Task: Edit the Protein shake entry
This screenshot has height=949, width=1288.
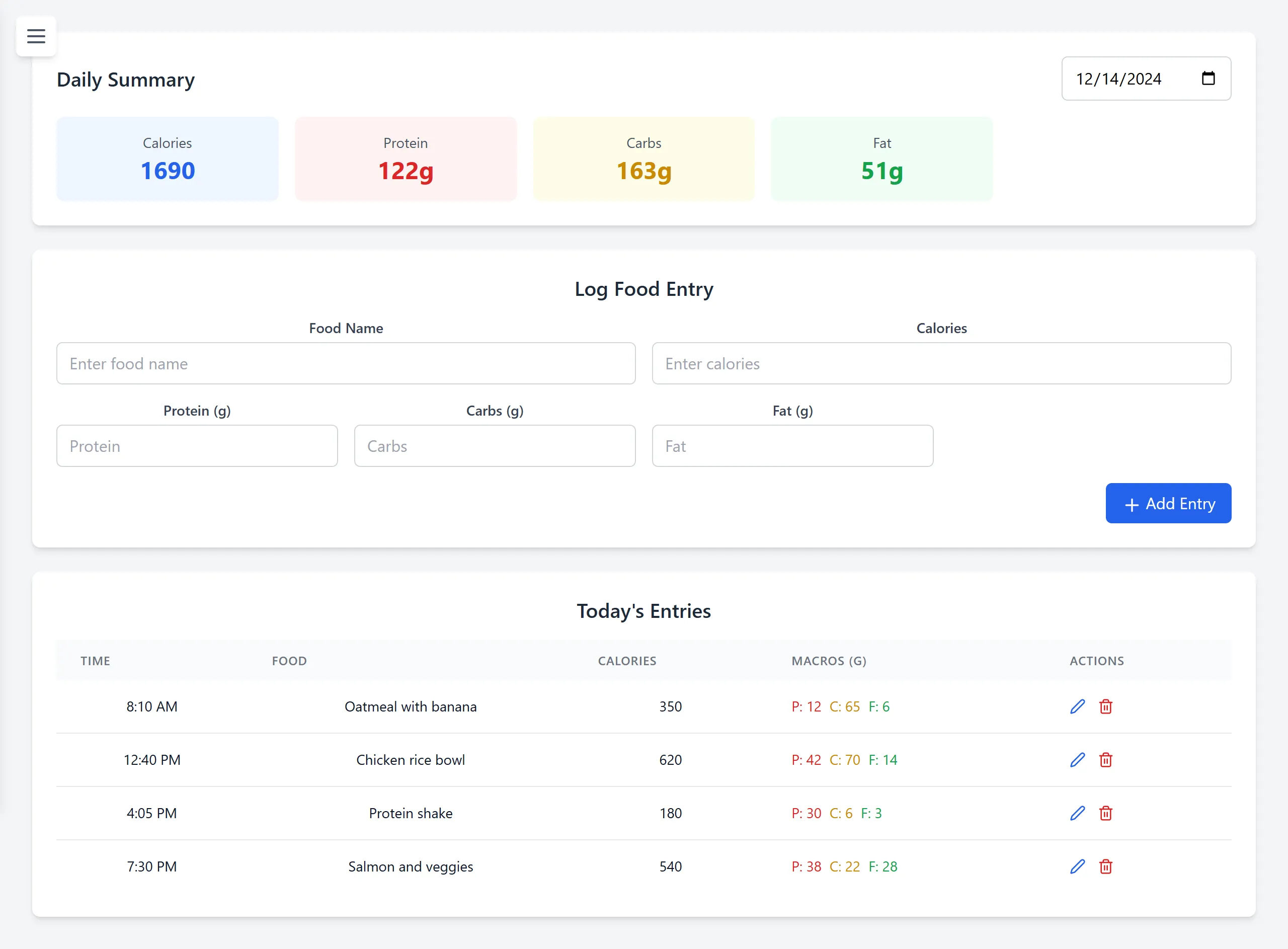Action: (1078, 814)
